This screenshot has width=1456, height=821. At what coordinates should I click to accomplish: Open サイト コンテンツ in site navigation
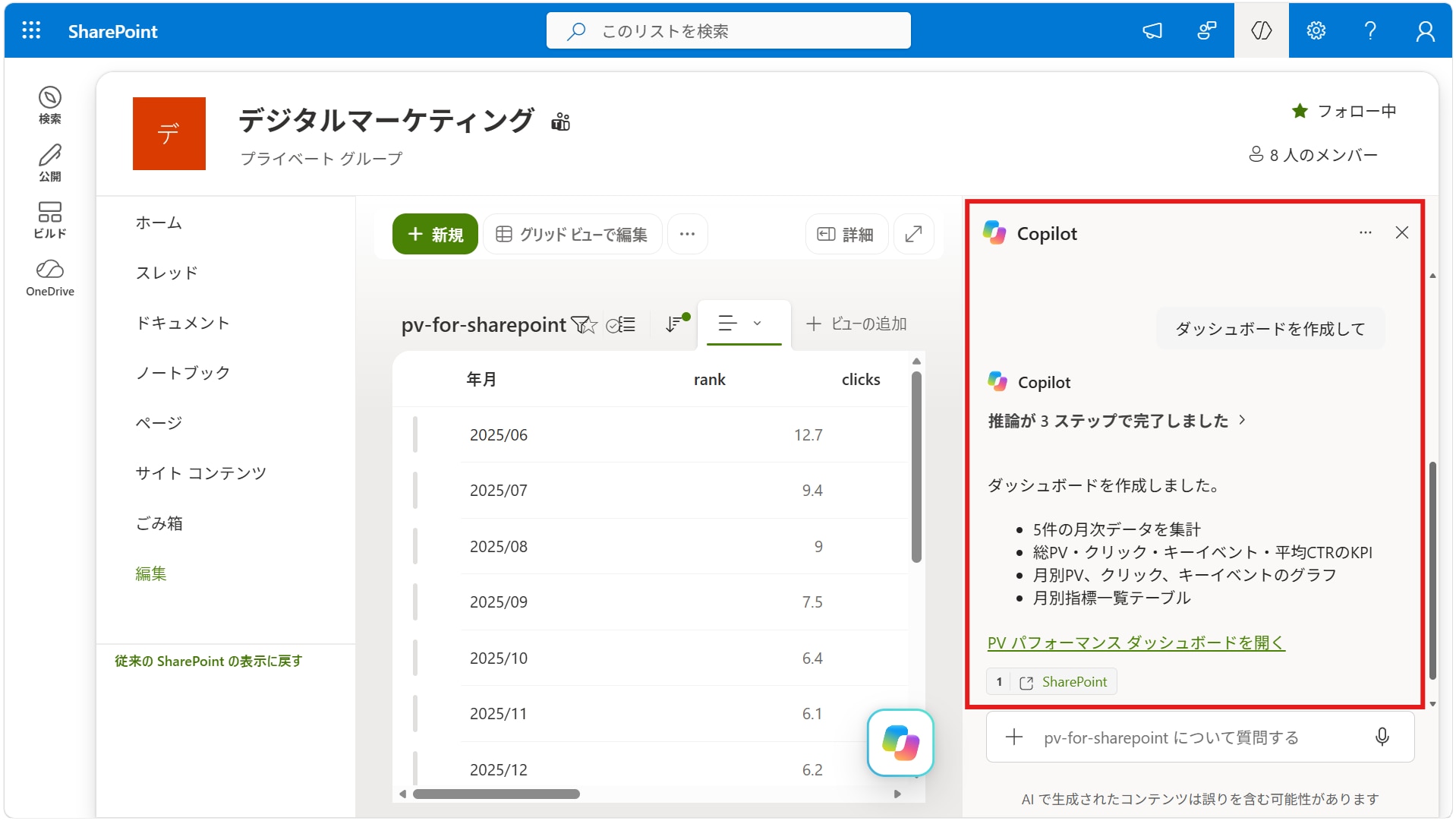(201, 473)
